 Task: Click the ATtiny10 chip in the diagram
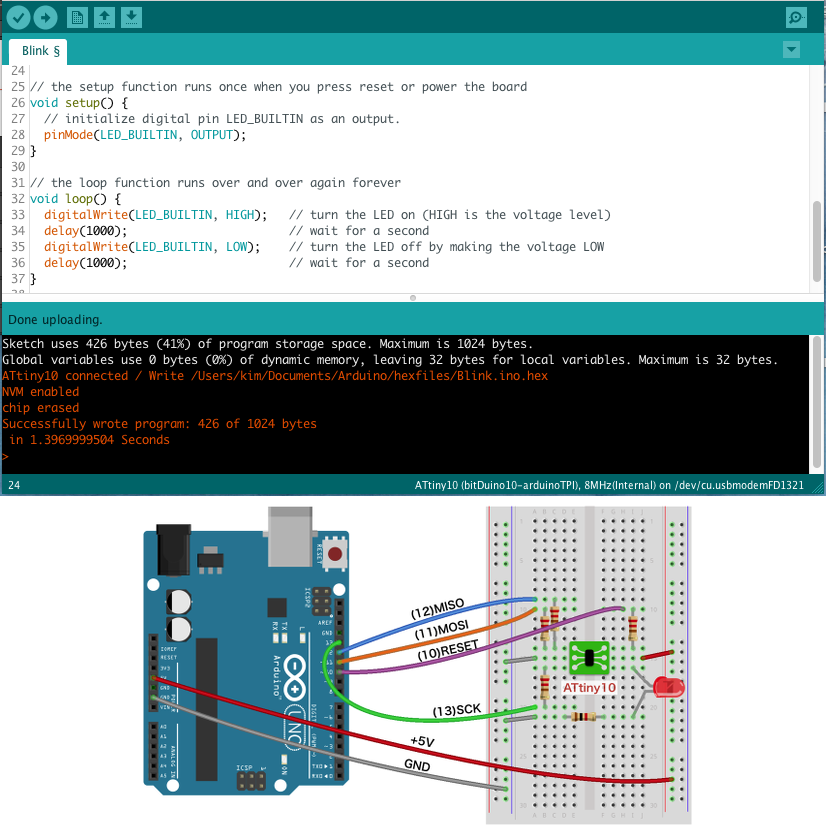(589, 657)
